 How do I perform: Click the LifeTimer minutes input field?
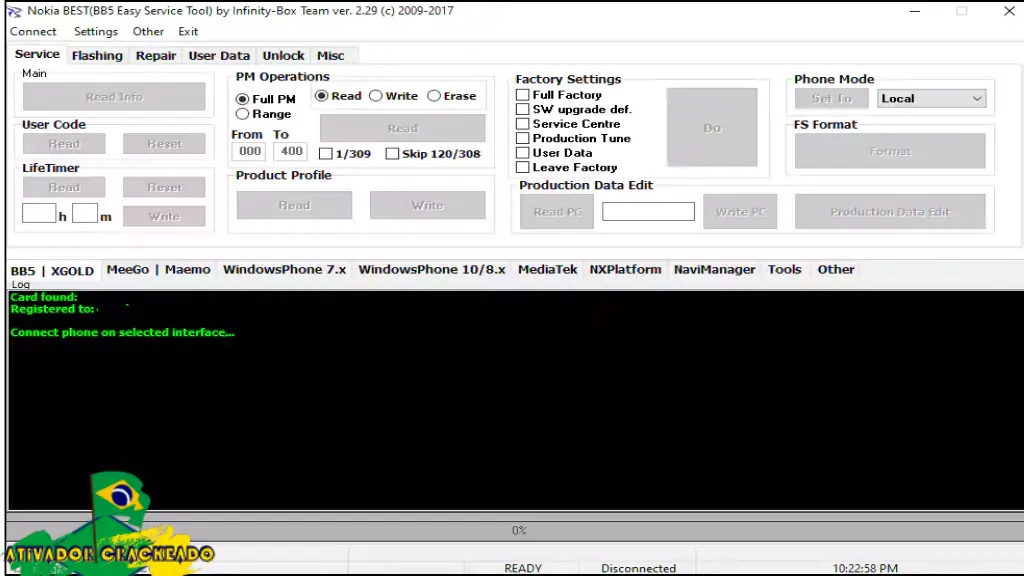click(x=85, y=214)
